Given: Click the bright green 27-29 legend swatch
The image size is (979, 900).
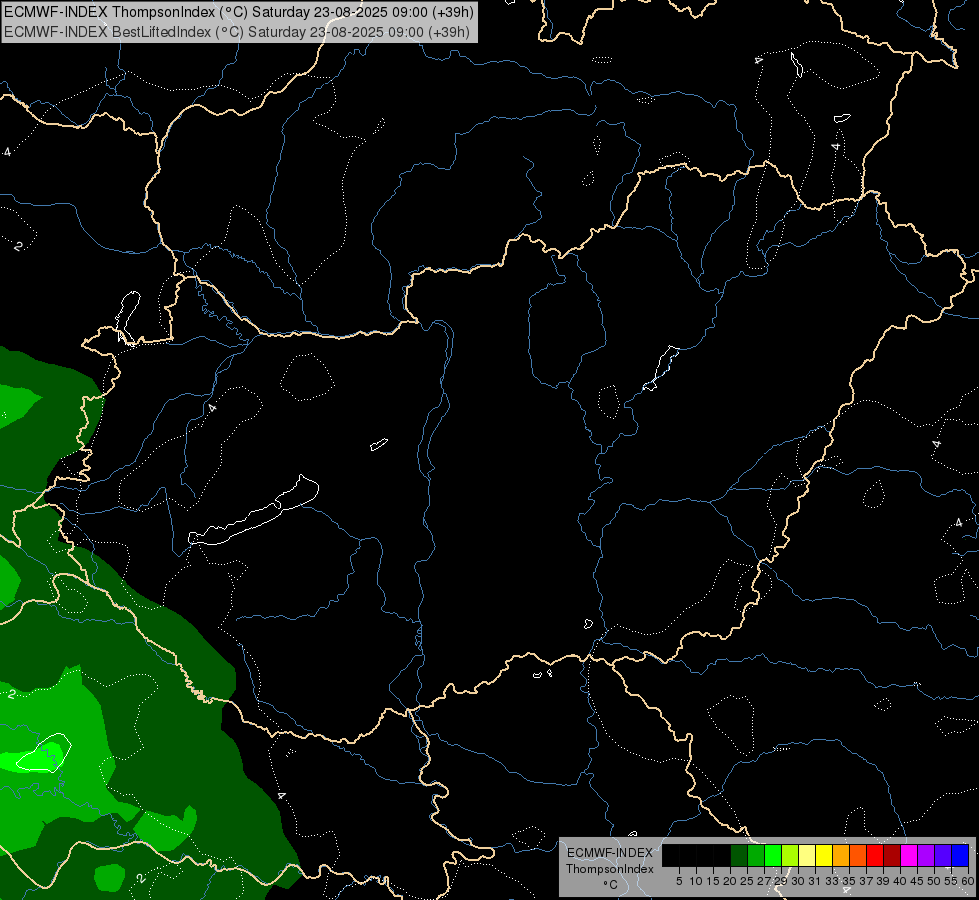Looking at the screenshot, I should [773, 855].
